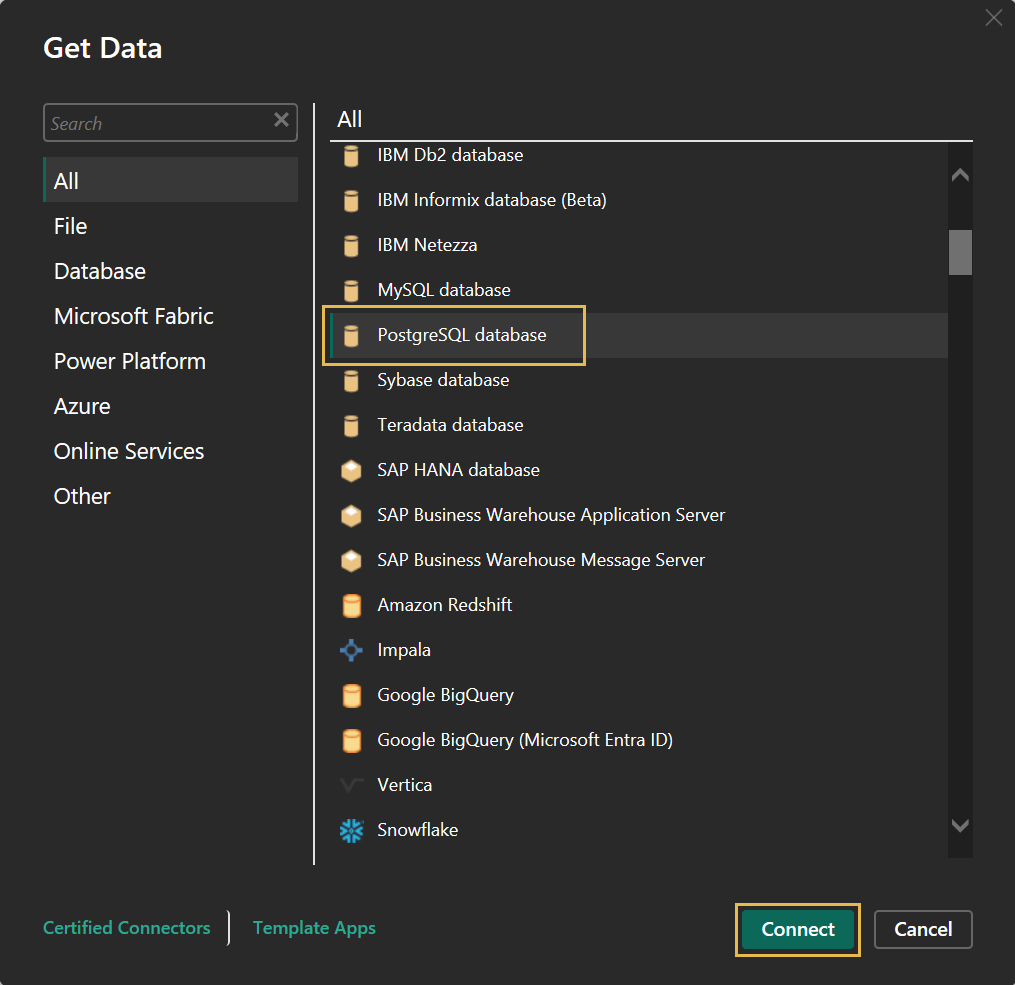Viewport: 1015px width, 985px height.
Task: Select 'SAP HANA database' entry
Action: [x=638, y=470]
